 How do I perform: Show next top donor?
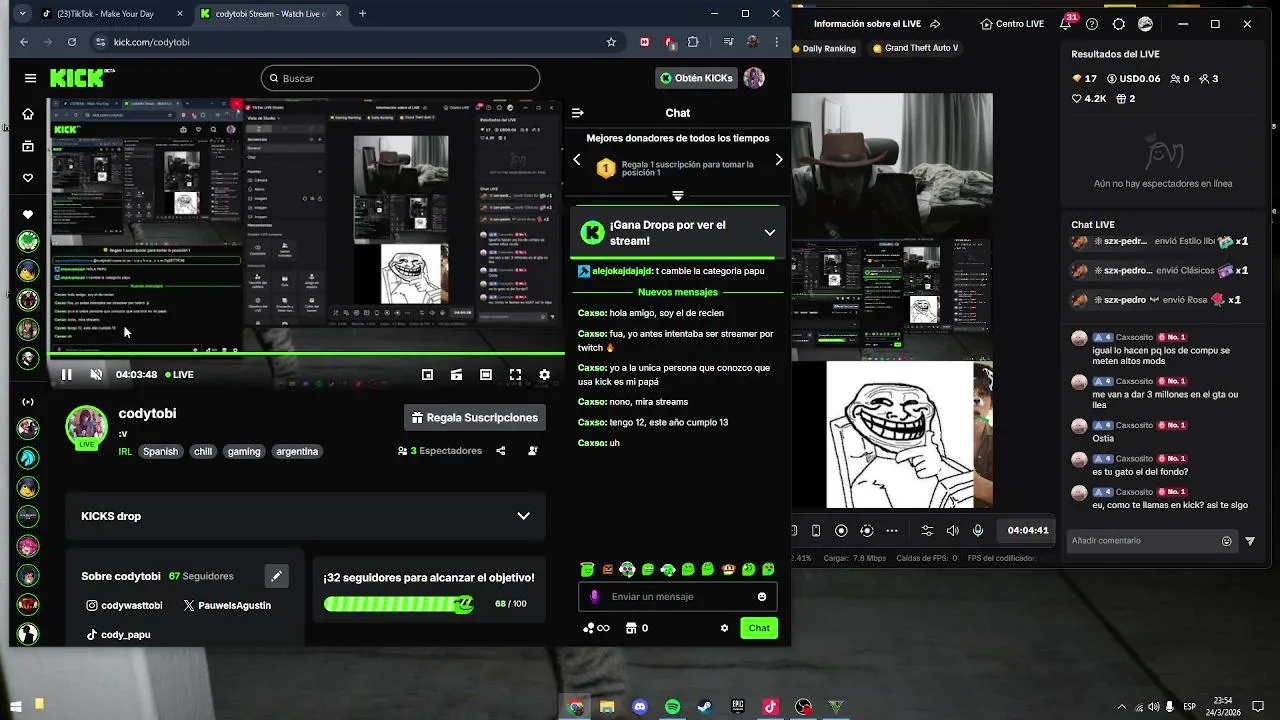(779, 160)
